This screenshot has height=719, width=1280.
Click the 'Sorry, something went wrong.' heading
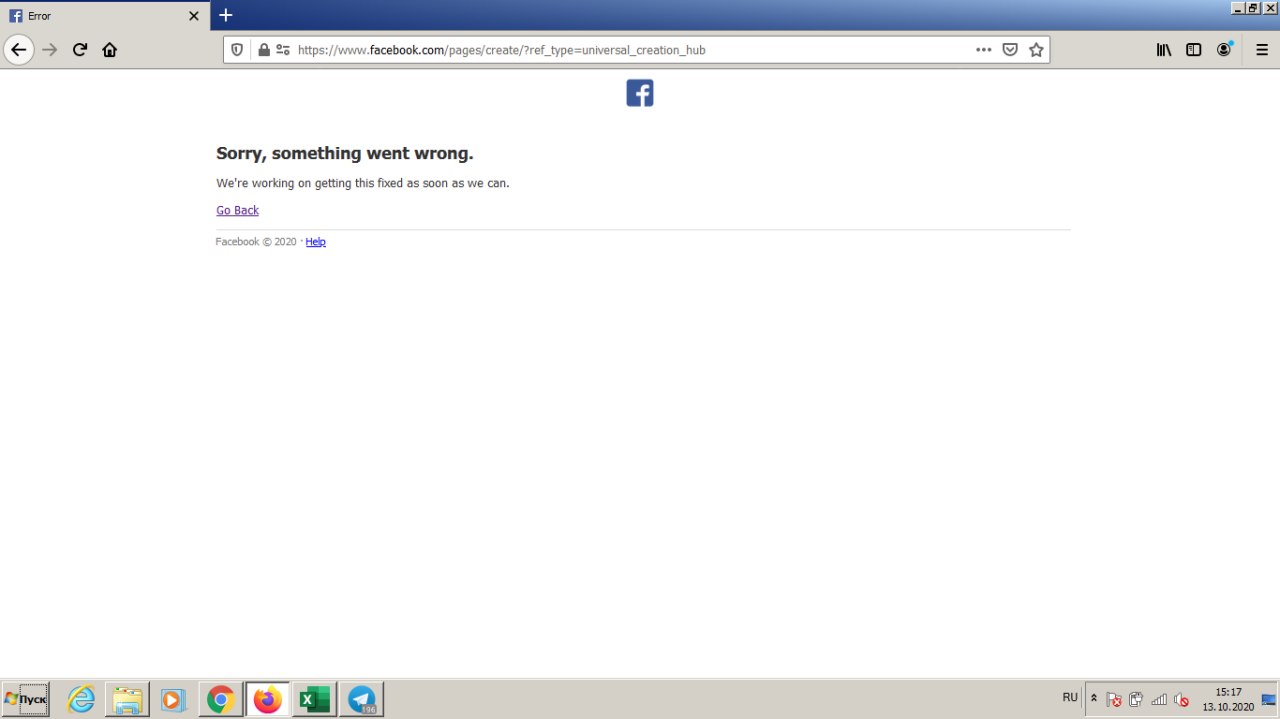point(345,153)
